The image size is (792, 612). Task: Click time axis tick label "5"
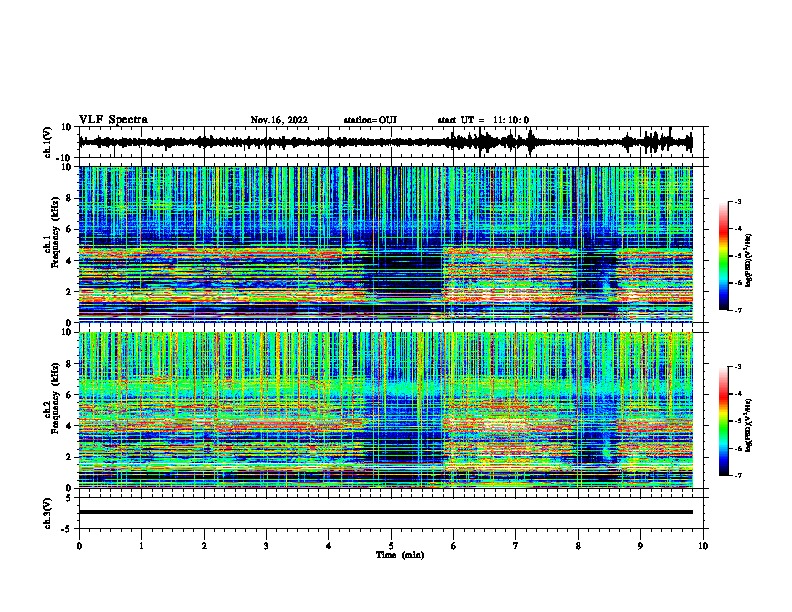(391, 546)
